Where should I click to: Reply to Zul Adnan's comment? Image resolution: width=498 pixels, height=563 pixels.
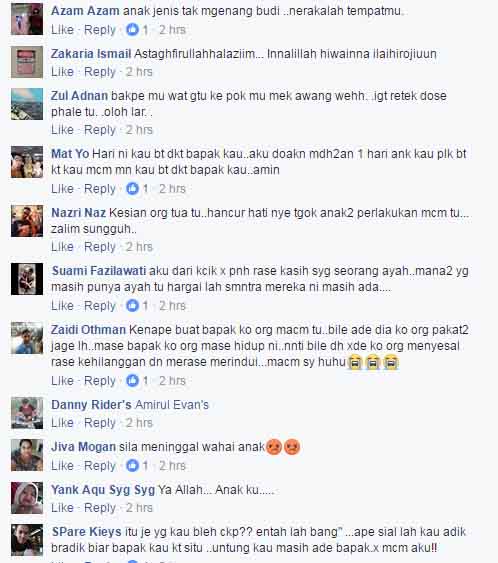(x=100, y=130)
